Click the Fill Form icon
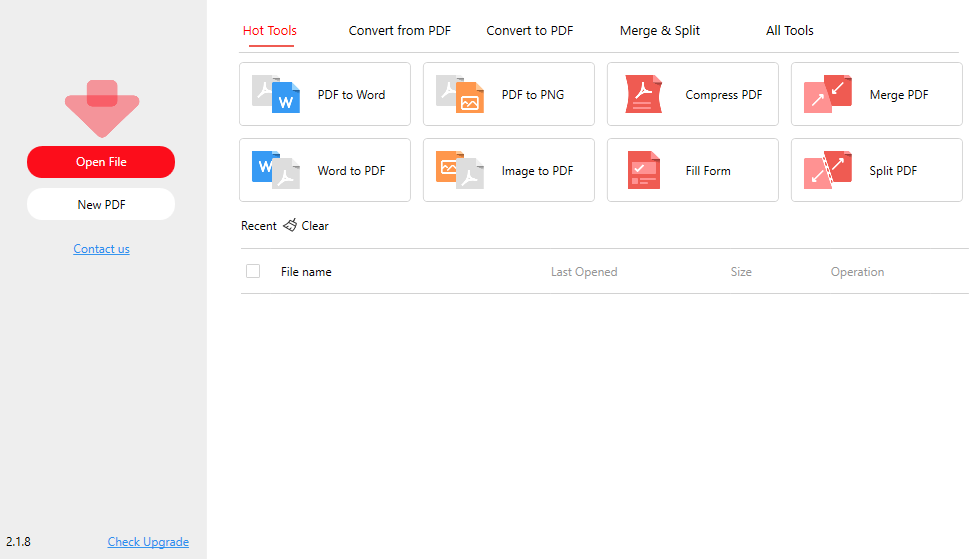The image size is (978, 559). 644,170
